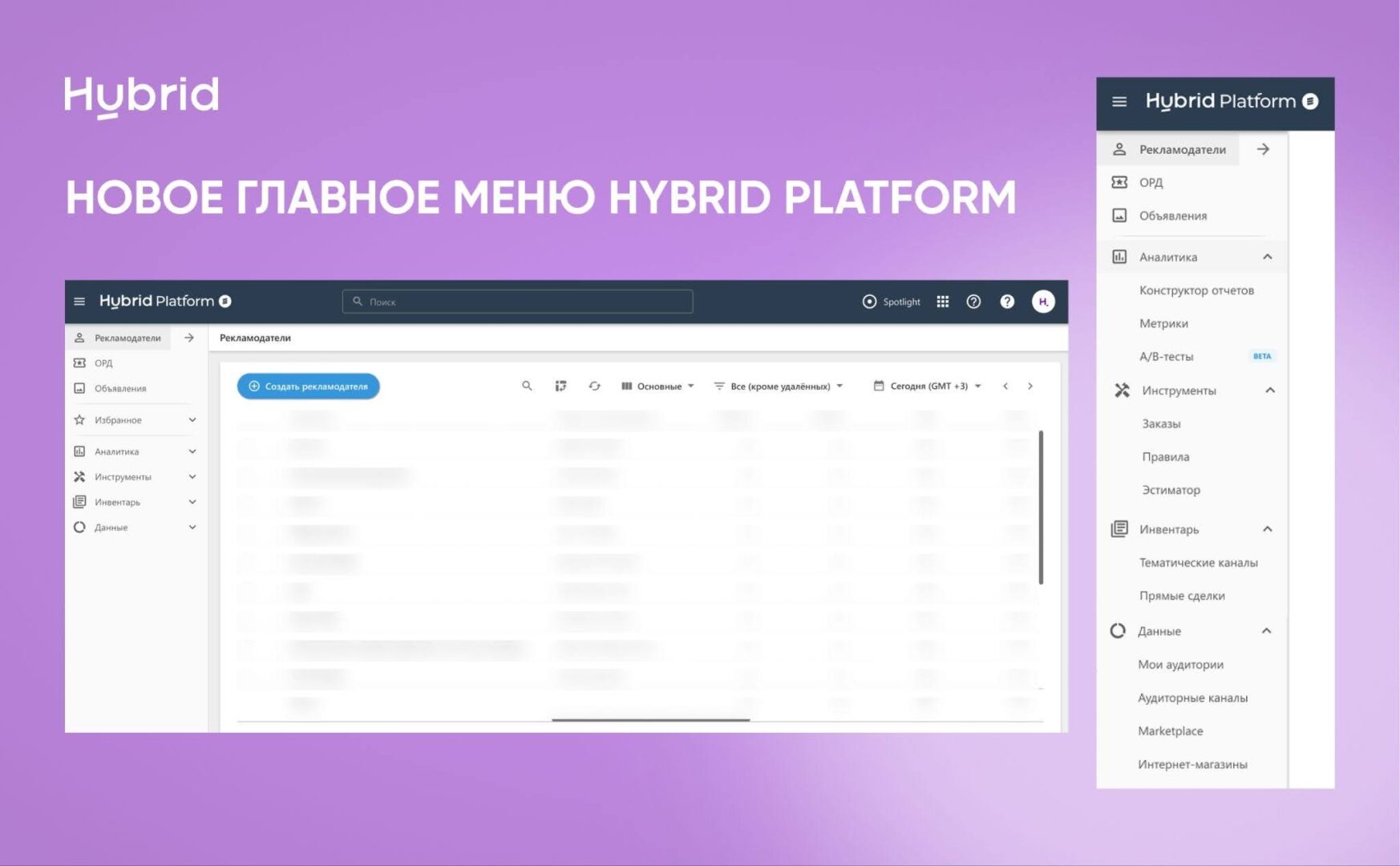Open the hamburger menu in the main app window
This screenshot has height=866, width=1400.
click(x=79, y=301)
